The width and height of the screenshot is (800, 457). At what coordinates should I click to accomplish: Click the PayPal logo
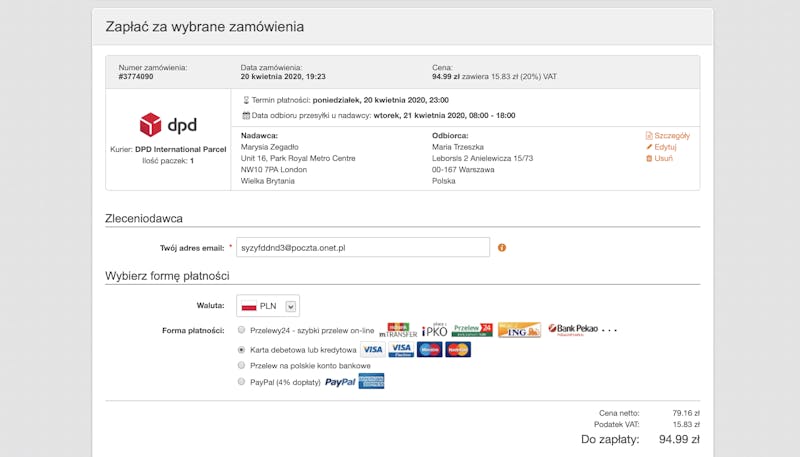coord(340,382)
